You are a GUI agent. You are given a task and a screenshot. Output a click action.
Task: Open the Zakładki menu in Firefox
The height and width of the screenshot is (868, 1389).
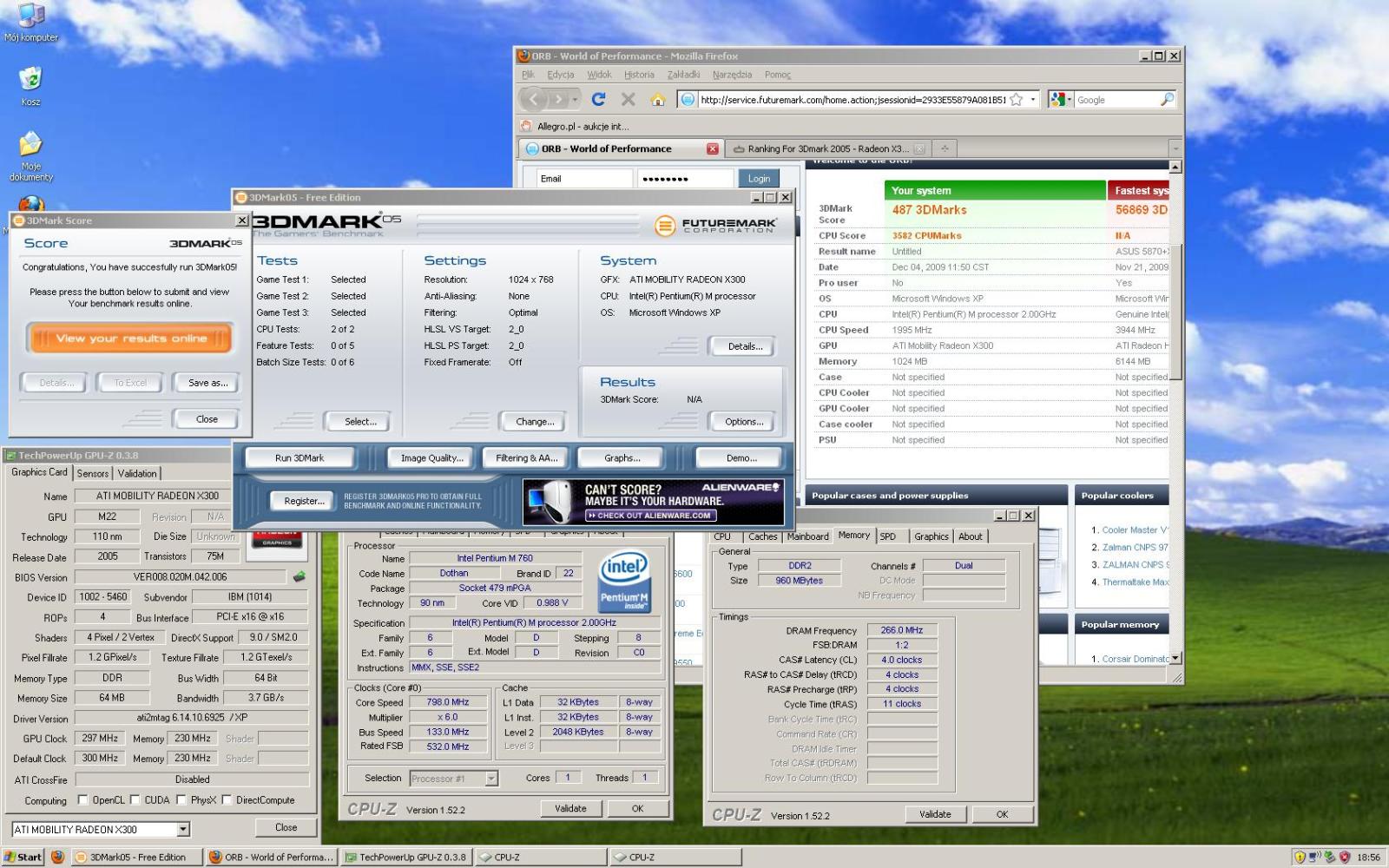click(683, 75)
